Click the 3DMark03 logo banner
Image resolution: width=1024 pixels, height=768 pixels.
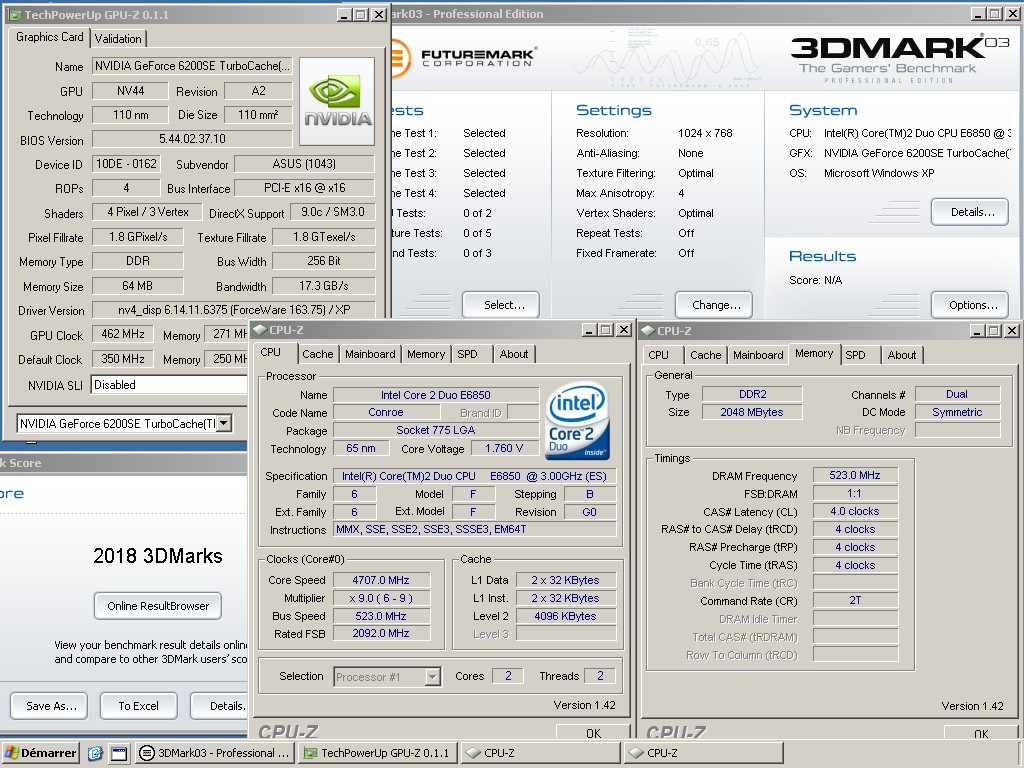point(898,59)
